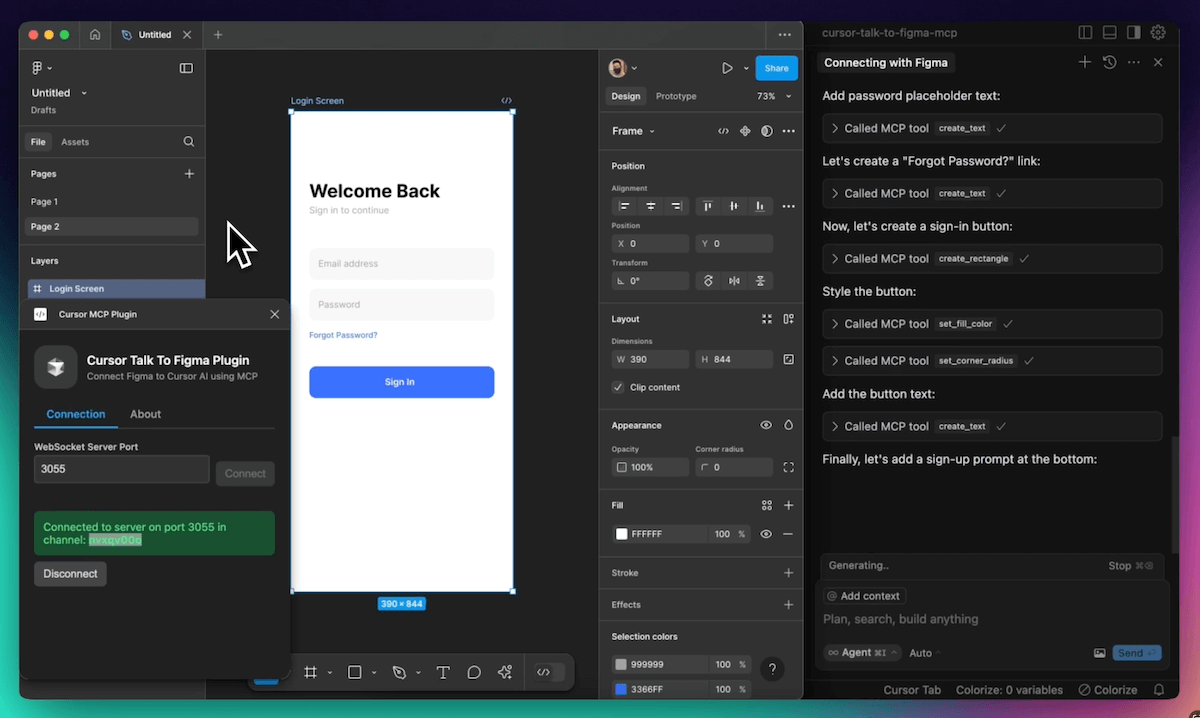Click the rotate 90 degrees icon under Transform
The image size is (1200, 718).
(x=709, y=281)
